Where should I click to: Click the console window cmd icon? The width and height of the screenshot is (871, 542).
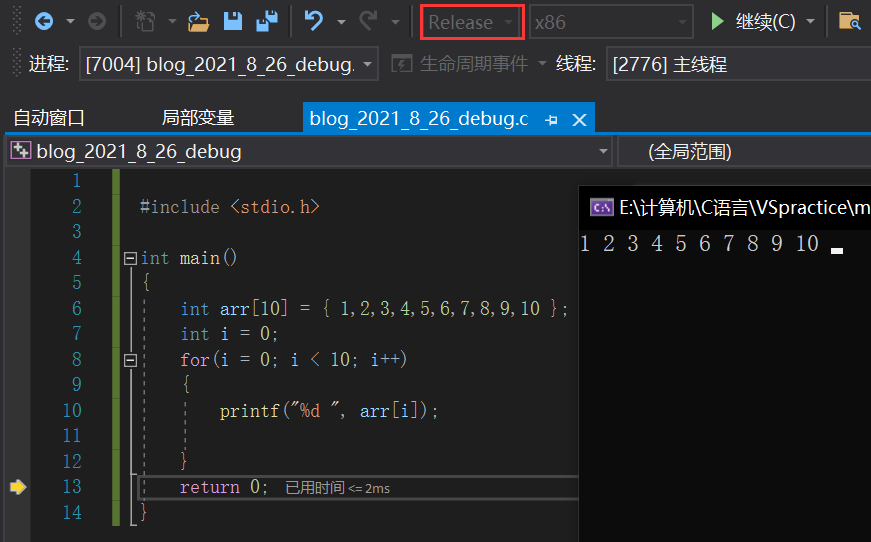pos(602,208)
